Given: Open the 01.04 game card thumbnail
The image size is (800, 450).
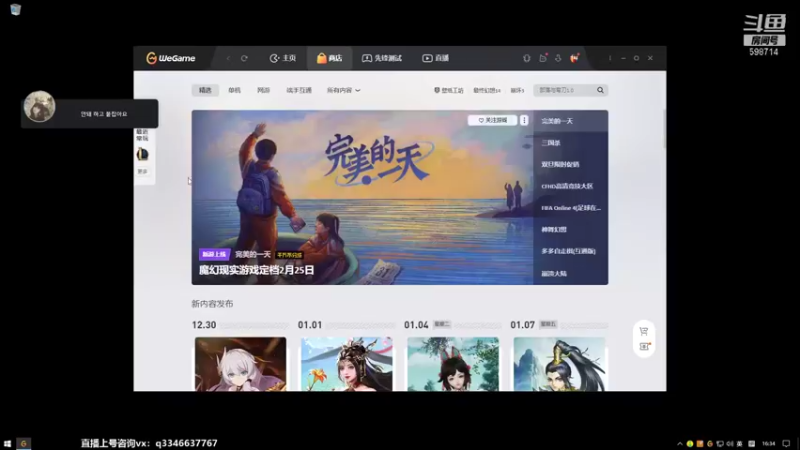Looking at the screenshot, I should click(453, 364).
